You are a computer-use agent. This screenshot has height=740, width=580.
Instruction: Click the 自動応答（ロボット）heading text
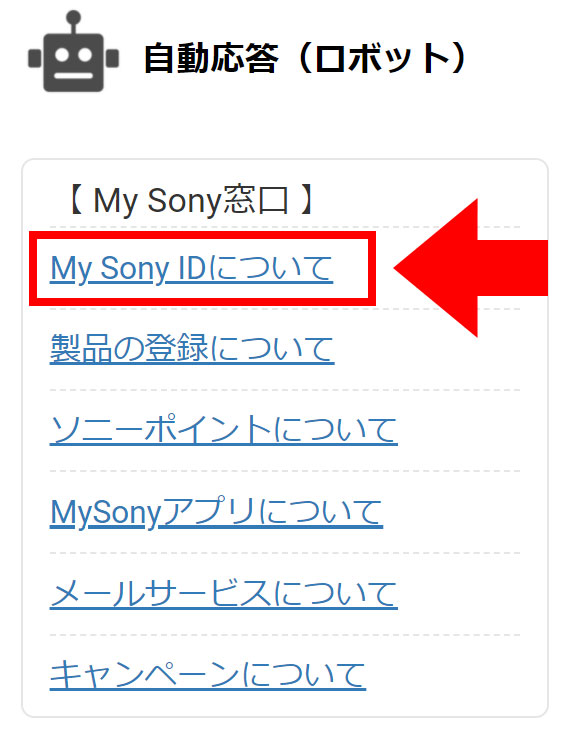[305, 59]
